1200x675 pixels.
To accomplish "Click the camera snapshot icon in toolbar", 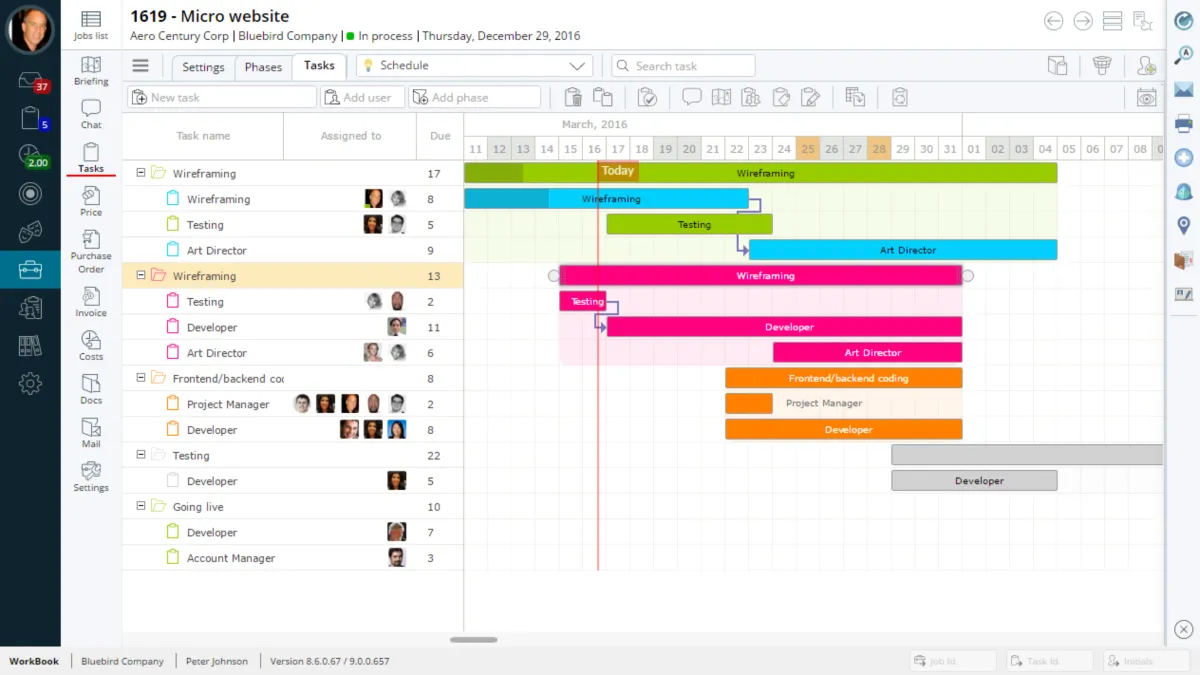I will [1146, 97].
